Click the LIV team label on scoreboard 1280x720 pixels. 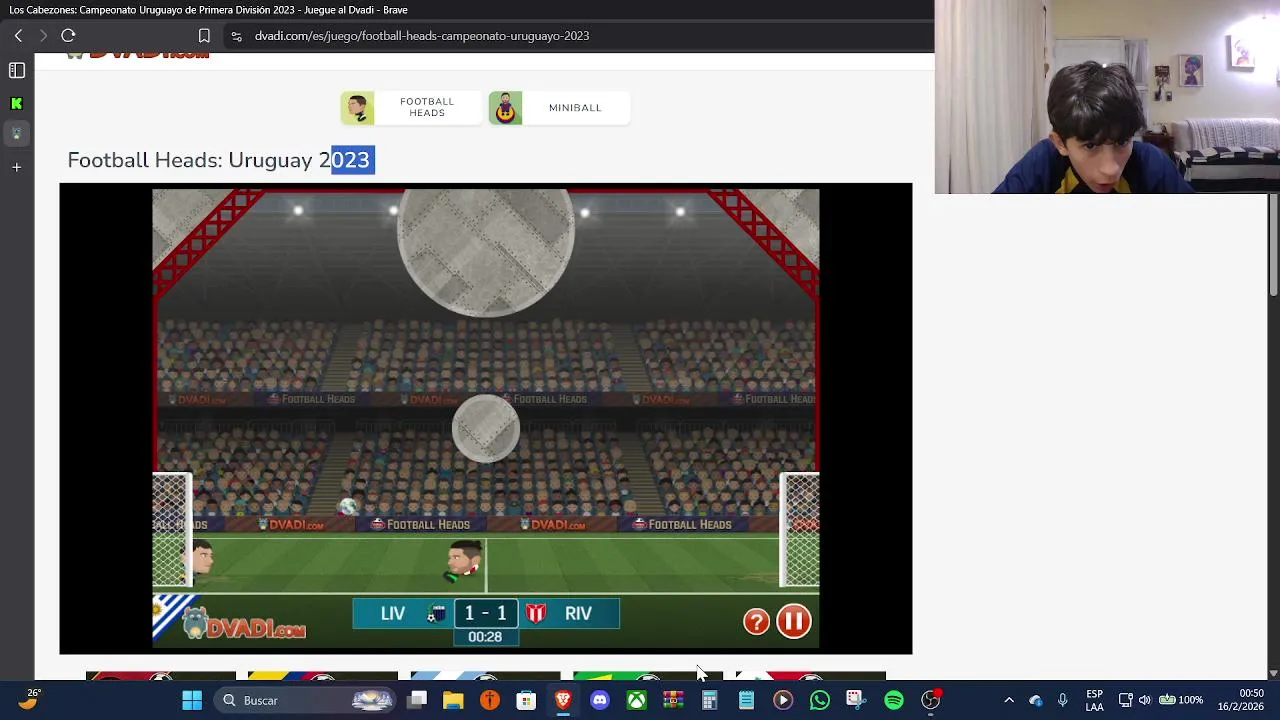tap(392, 613)
